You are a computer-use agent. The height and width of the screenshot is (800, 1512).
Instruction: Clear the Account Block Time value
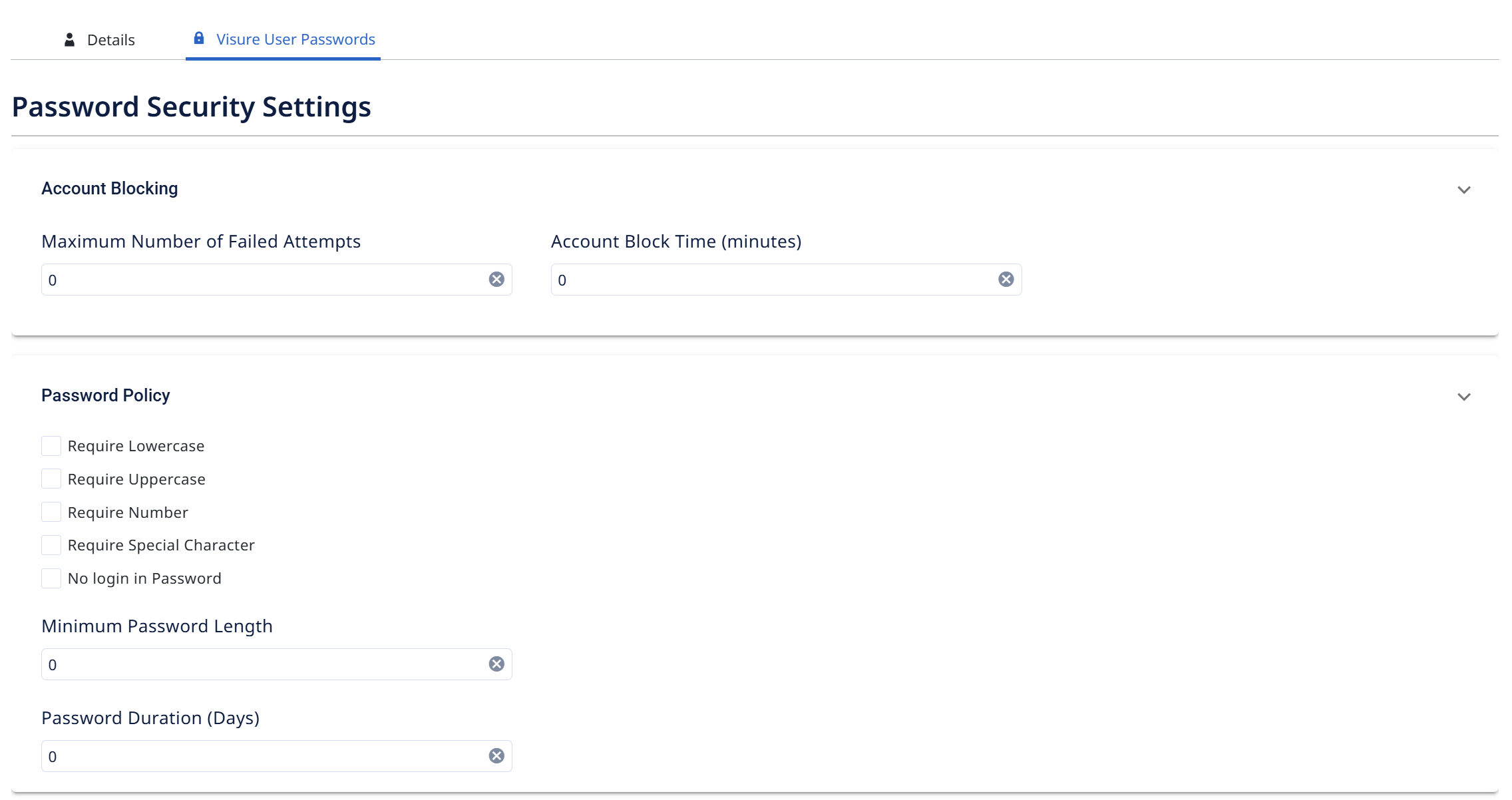(1006, 280)
